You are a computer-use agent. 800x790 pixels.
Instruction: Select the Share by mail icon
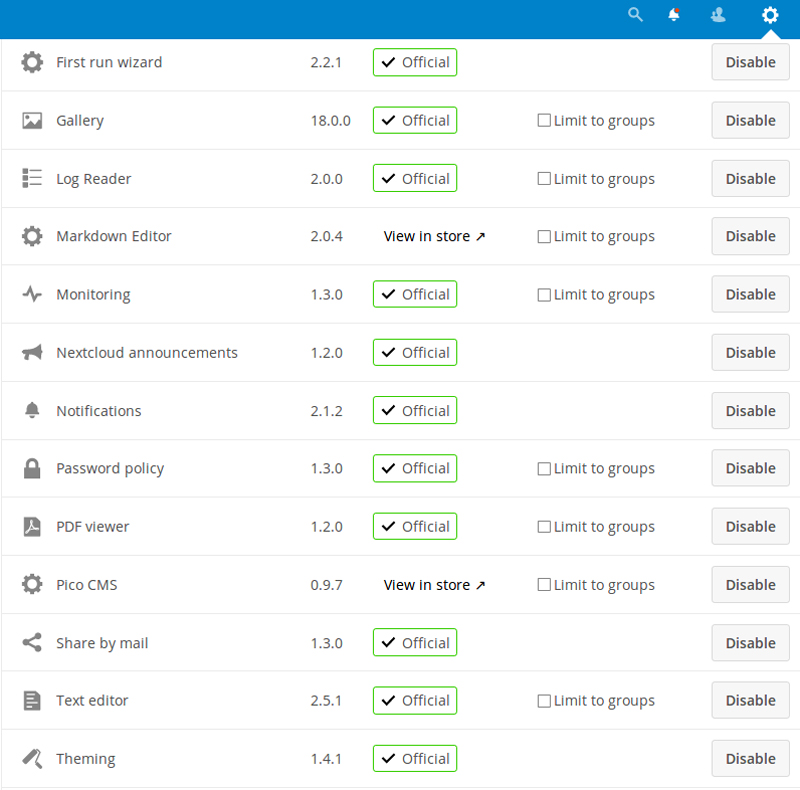tap(31, 642)
